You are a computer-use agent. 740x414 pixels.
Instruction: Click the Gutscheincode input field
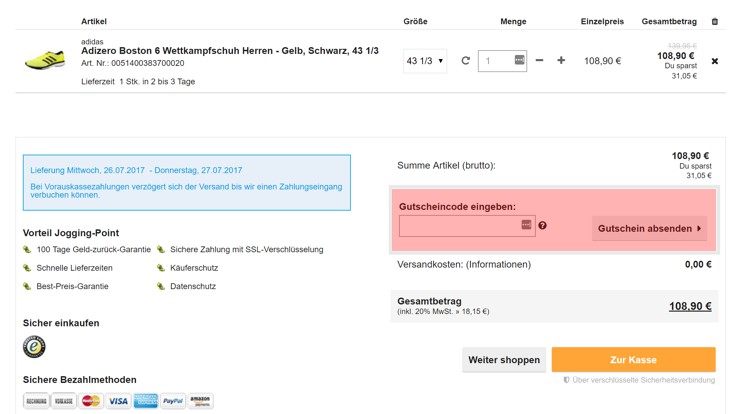pyautogui.click(x=467, y=226)
